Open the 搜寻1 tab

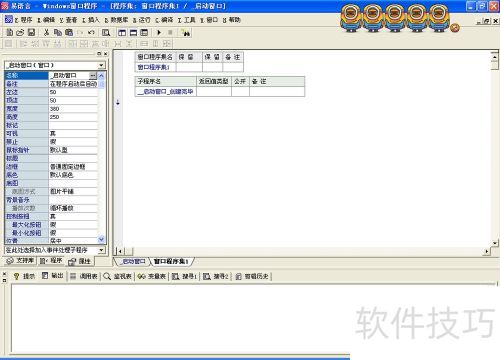[185, 276]
